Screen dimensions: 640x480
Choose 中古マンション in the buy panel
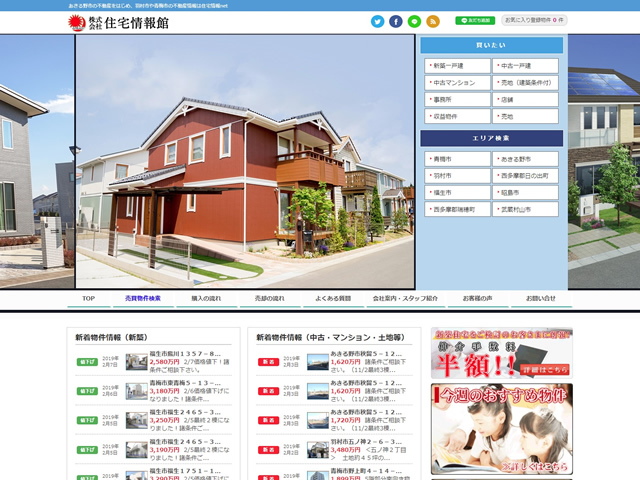[x=456, y=83]
